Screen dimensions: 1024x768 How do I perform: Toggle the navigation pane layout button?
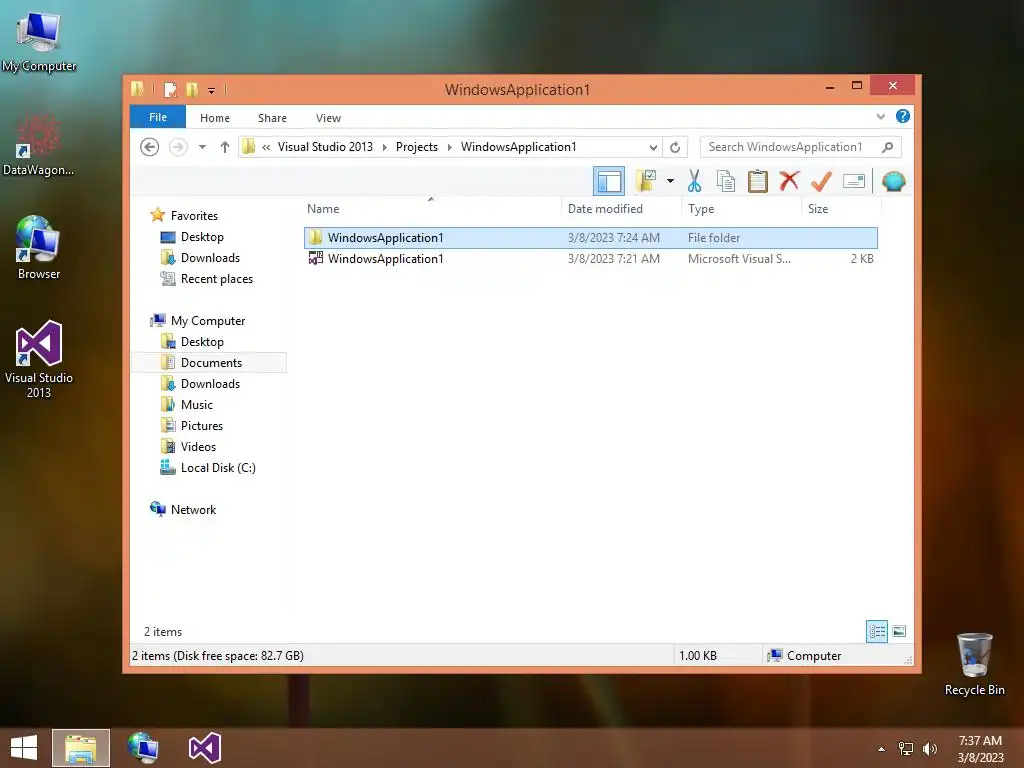click(x=609, y=182)
